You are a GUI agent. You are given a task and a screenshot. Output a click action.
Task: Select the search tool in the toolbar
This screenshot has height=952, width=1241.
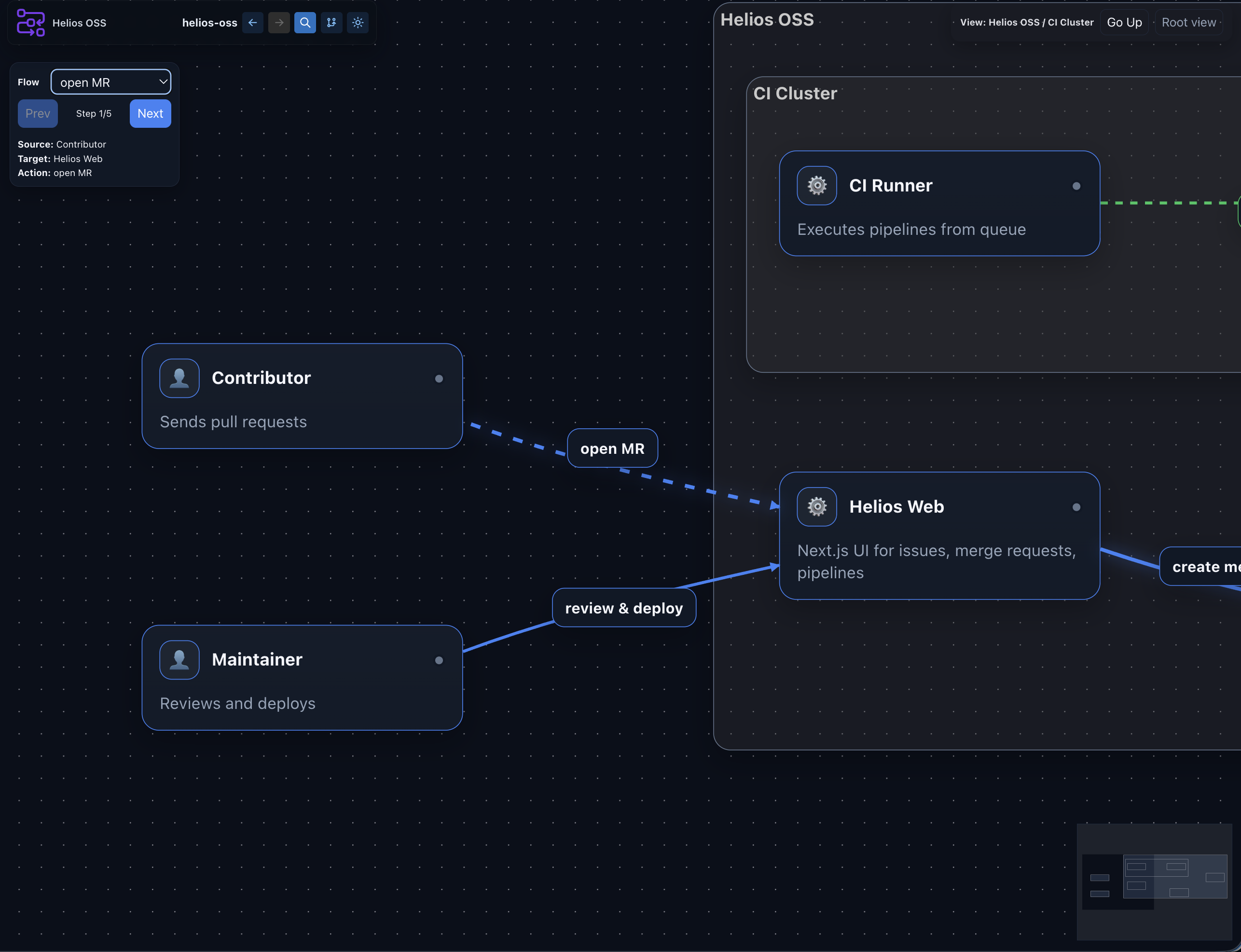[305, 23]
